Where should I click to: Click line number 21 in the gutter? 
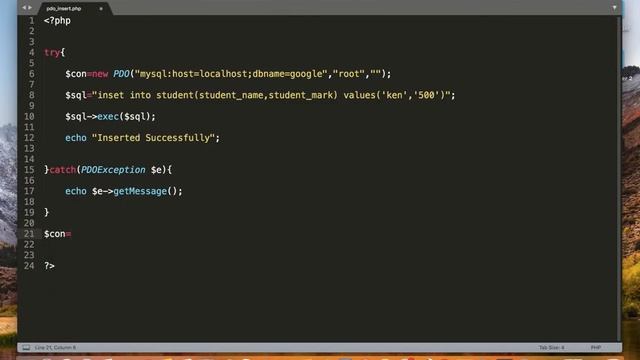pyautogui.click(x=29, y=234)
